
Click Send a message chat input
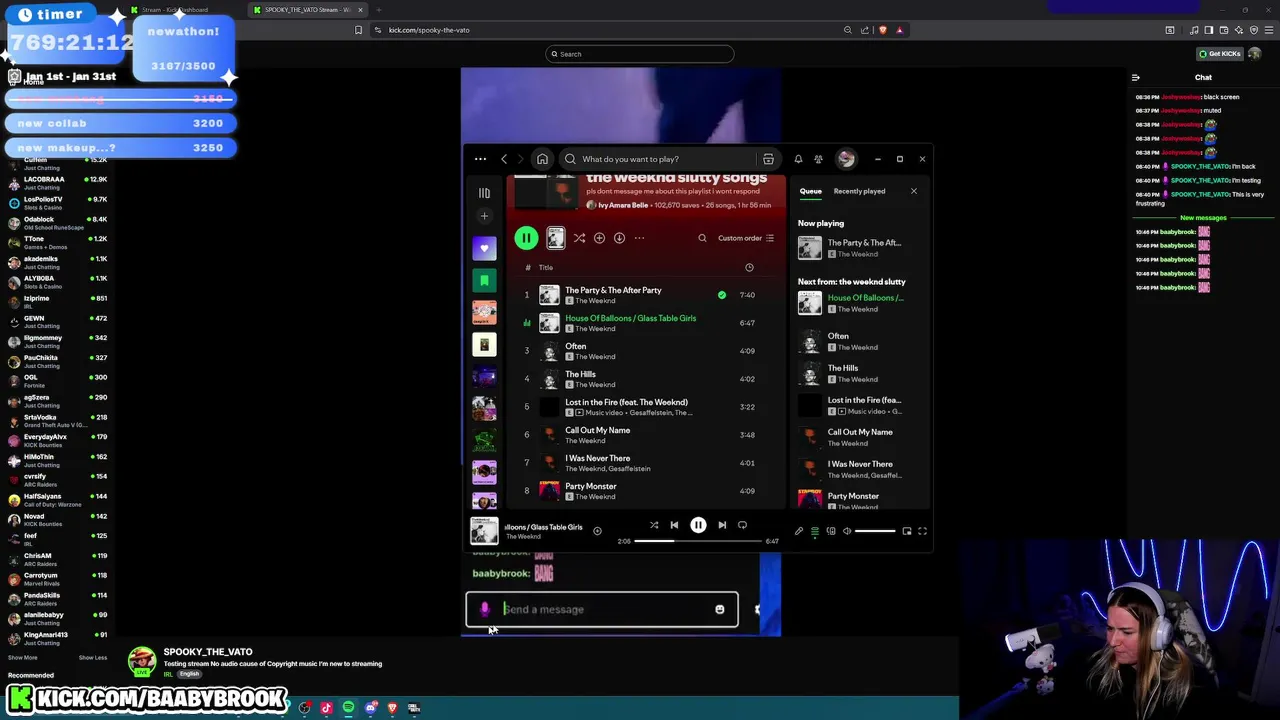tap(602, 609)
